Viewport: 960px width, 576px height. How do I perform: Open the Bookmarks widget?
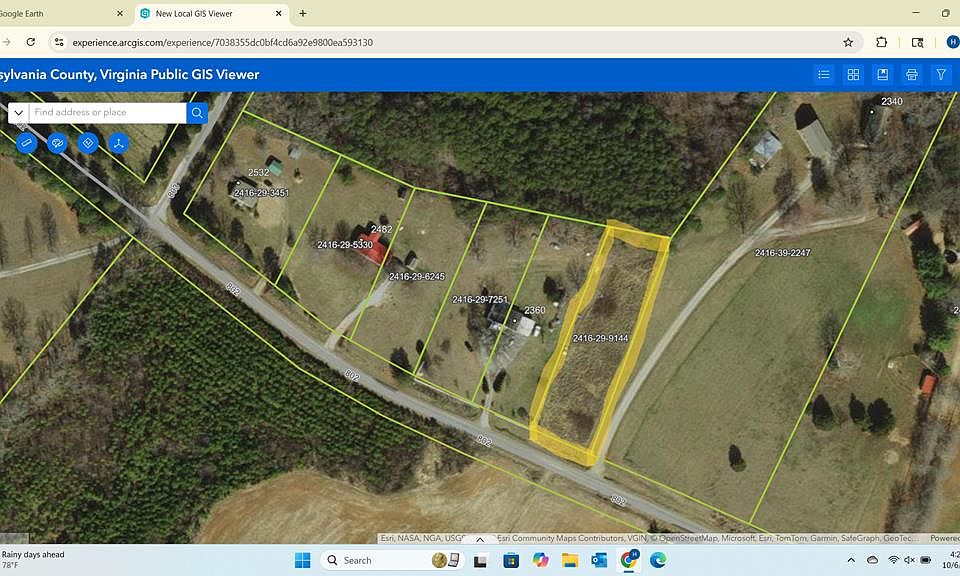coord(883,75)
